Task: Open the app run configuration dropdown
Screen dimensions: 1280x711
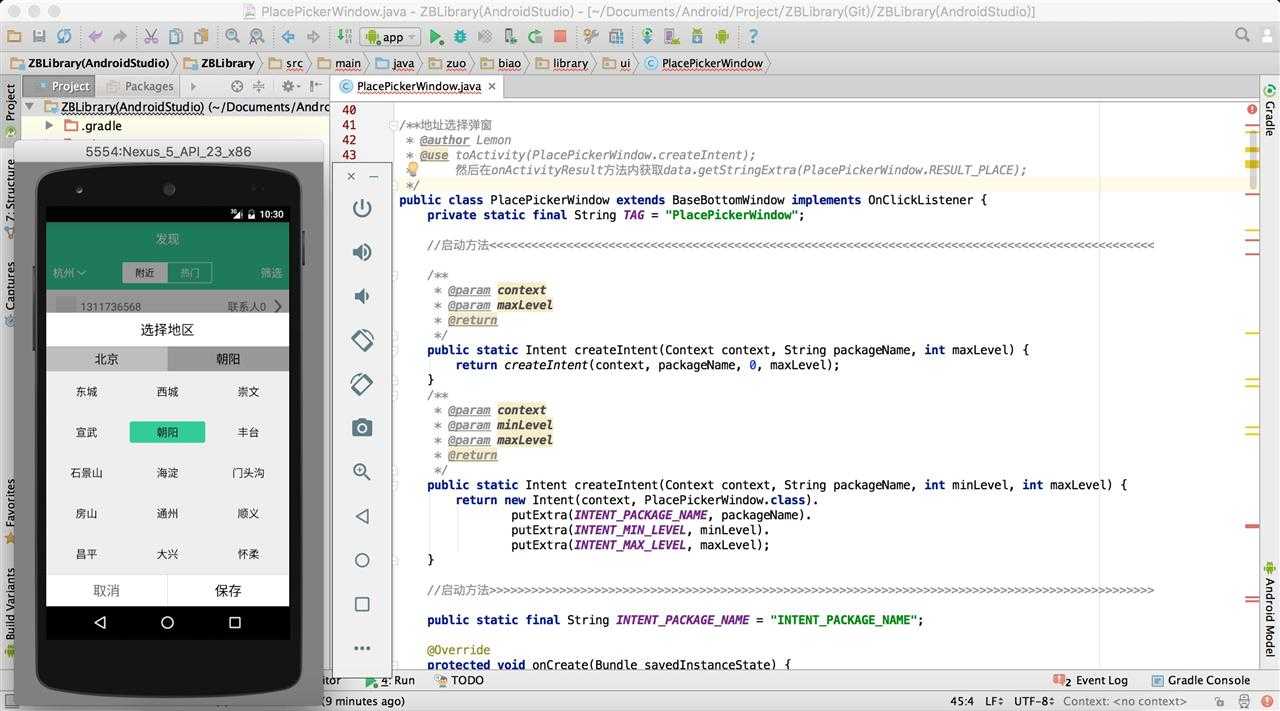Action: click(x=391, y=37)
